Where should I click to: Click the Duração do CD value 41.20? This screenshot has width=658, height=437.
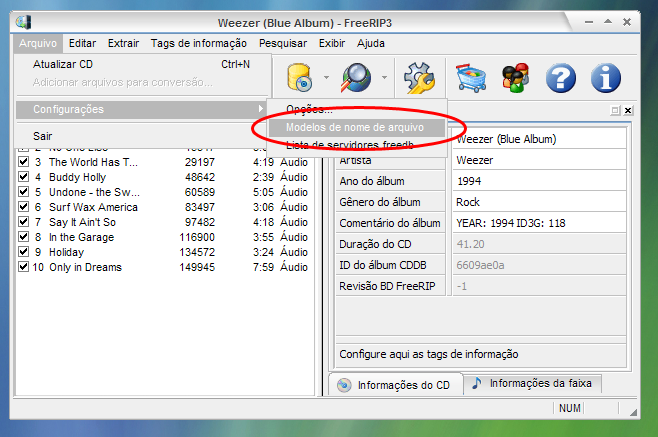point(539,244)
